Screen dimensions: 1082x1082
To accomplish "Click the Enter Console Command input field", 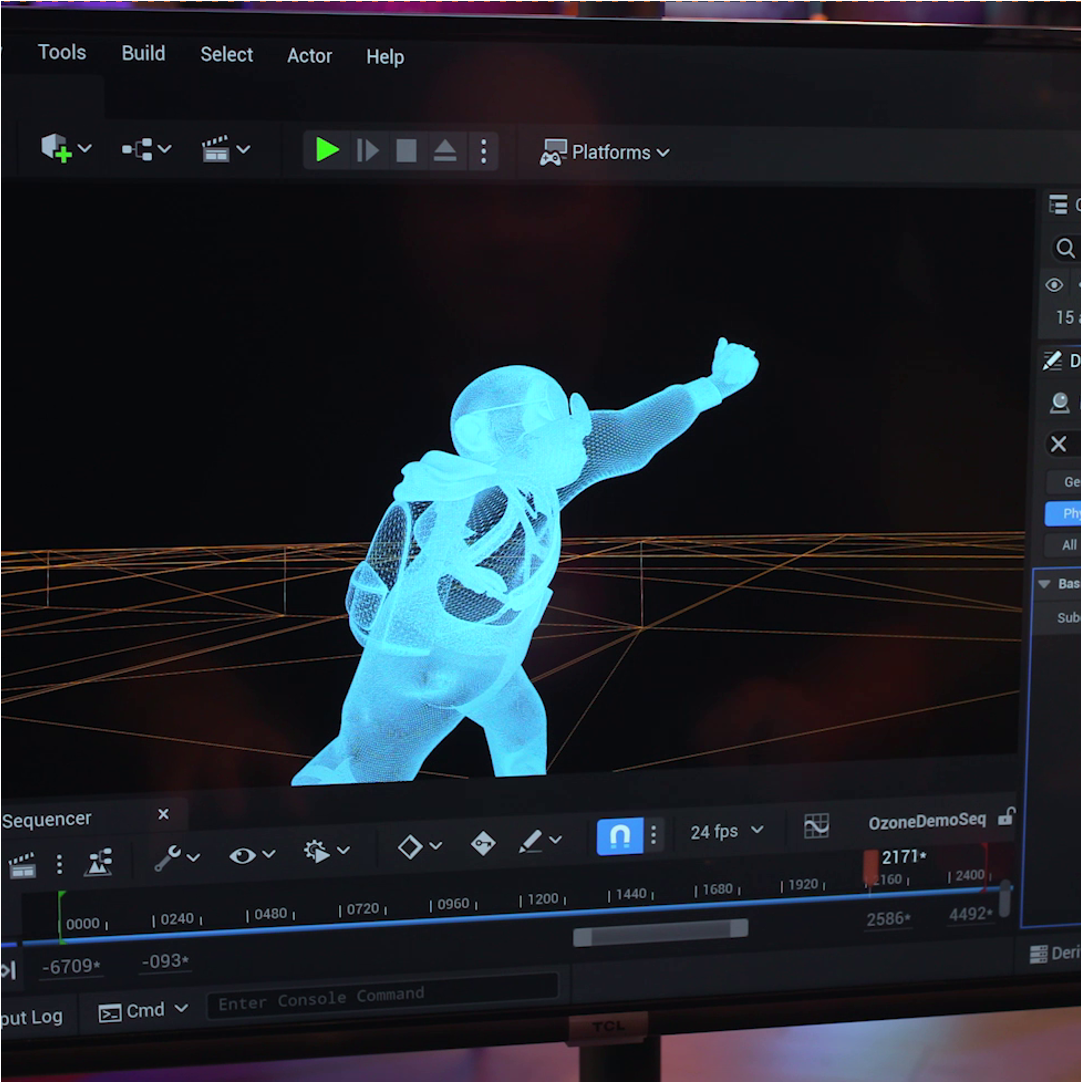I will tap(380, 994).
